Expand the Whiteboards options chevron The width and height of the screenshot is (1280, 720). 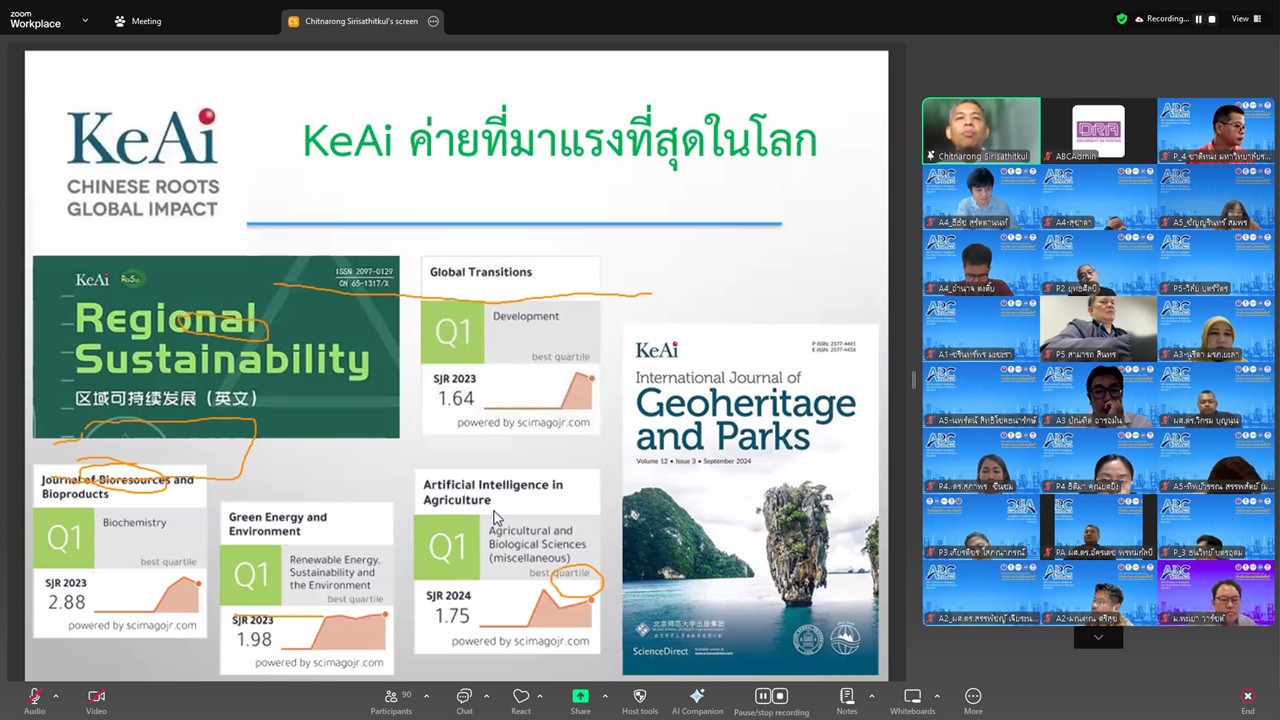click(x=937, y=696)
